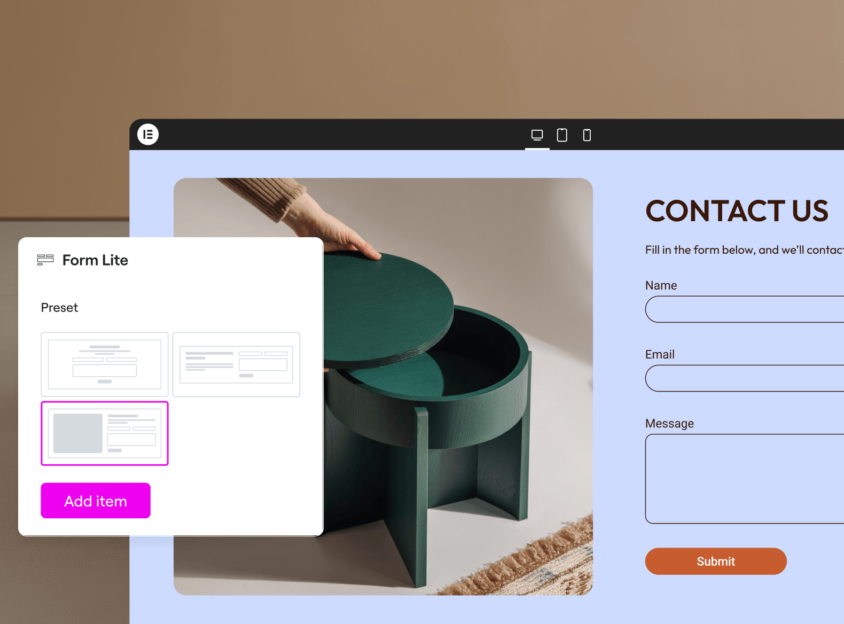The height and width of the screenshot is (624, 844).
Task: Click the Form Lite widget icon
Action: pos(45,260)
